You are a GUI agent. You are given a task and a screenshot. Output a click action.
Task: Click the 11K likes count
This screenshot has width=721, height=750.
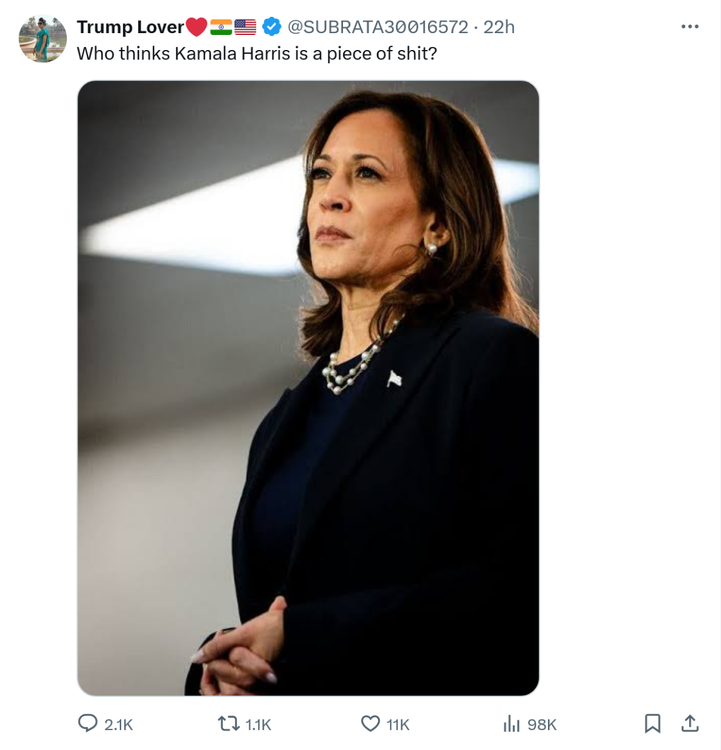pyautogui.click(x=398, y=724)
